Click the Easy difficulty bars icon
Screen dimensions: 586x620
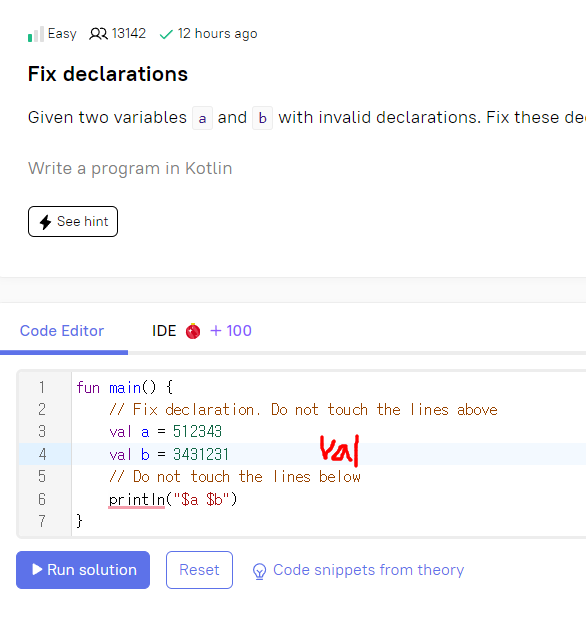pos(36,34)
